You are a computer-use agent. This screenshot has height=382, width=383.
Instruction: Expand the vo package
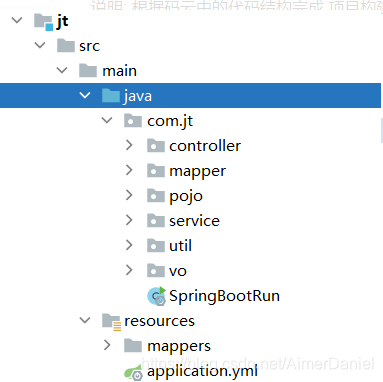tap(129, 270)
